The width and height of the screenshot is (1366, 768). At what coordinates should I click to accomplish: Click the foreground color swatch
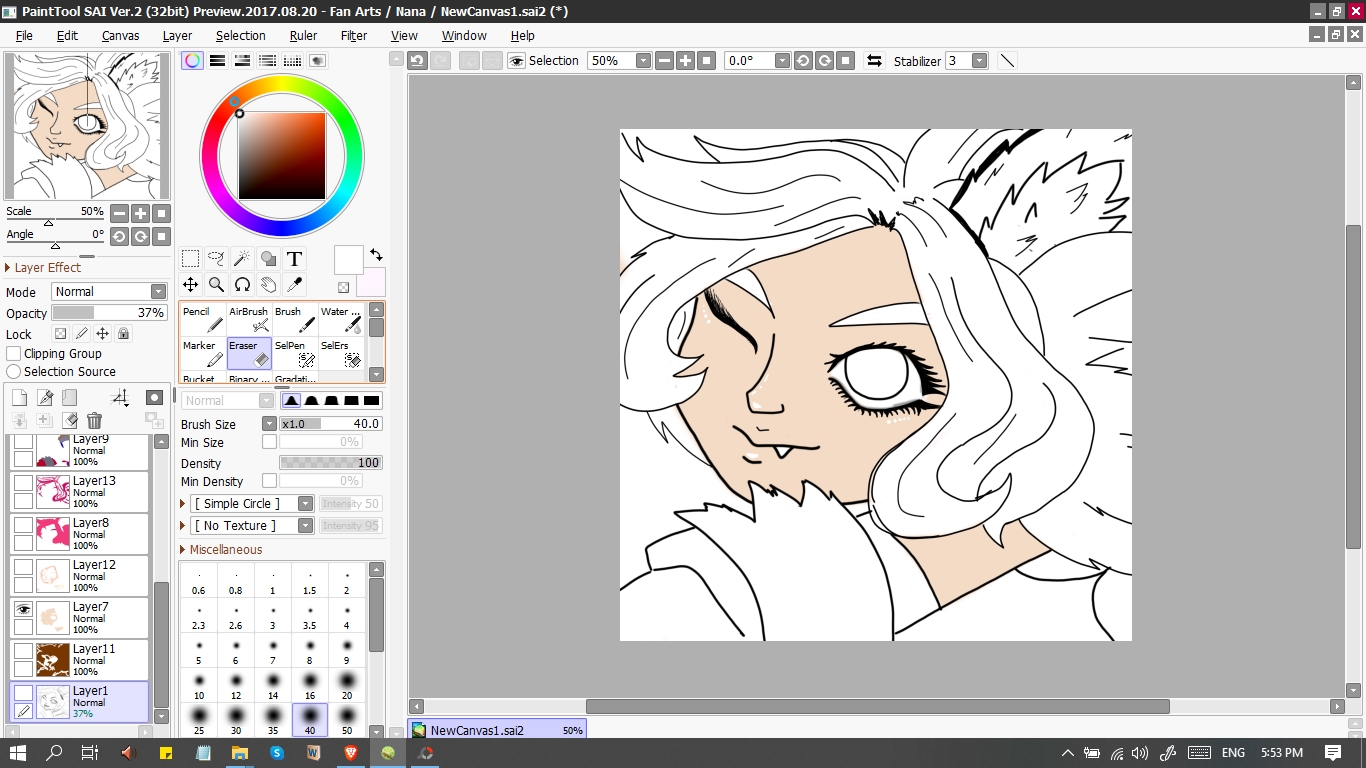tap(348, 260)
